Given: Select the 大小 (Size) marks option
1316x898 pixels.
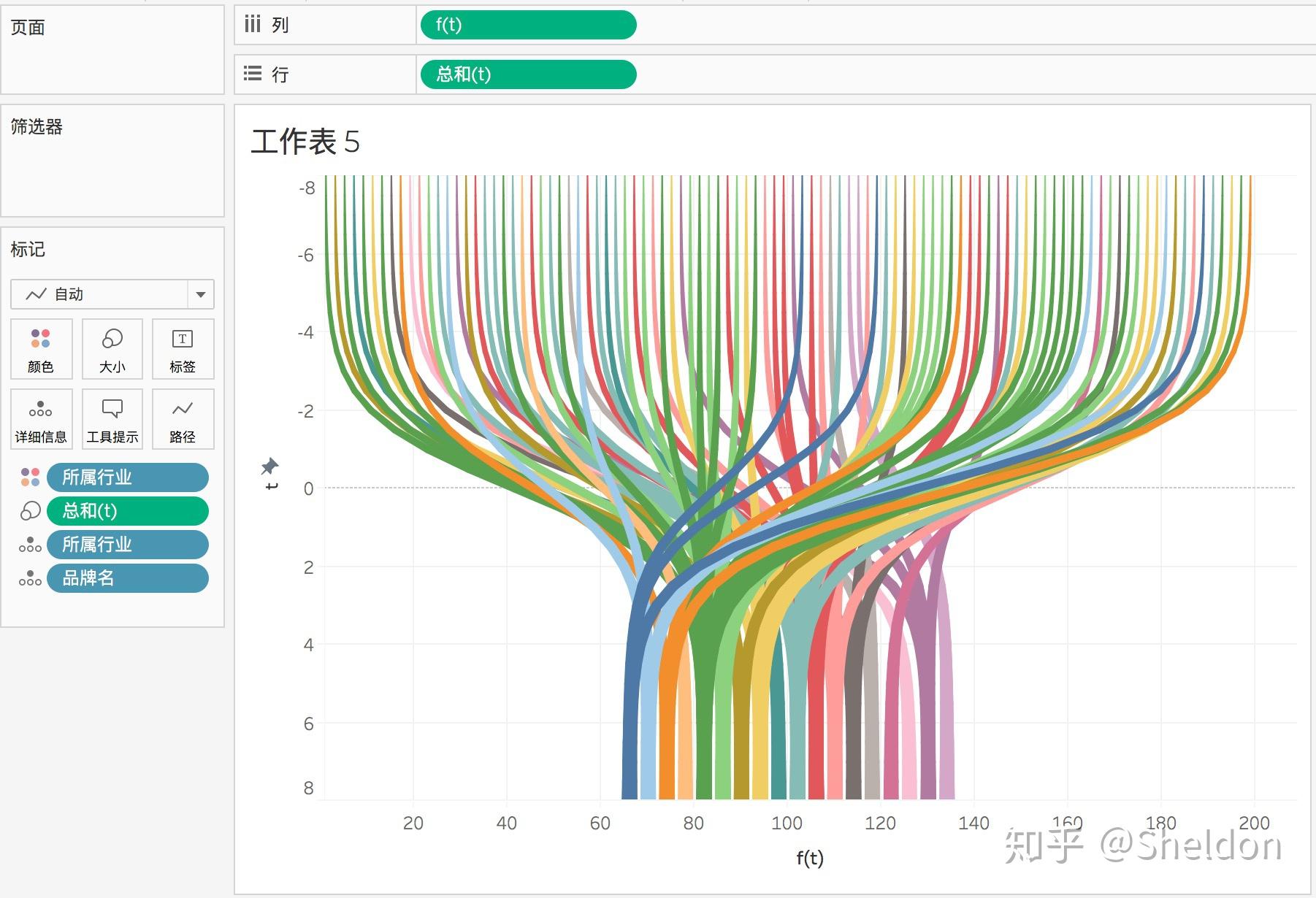Looking at the screenshot, I should (x=111, y=349).
